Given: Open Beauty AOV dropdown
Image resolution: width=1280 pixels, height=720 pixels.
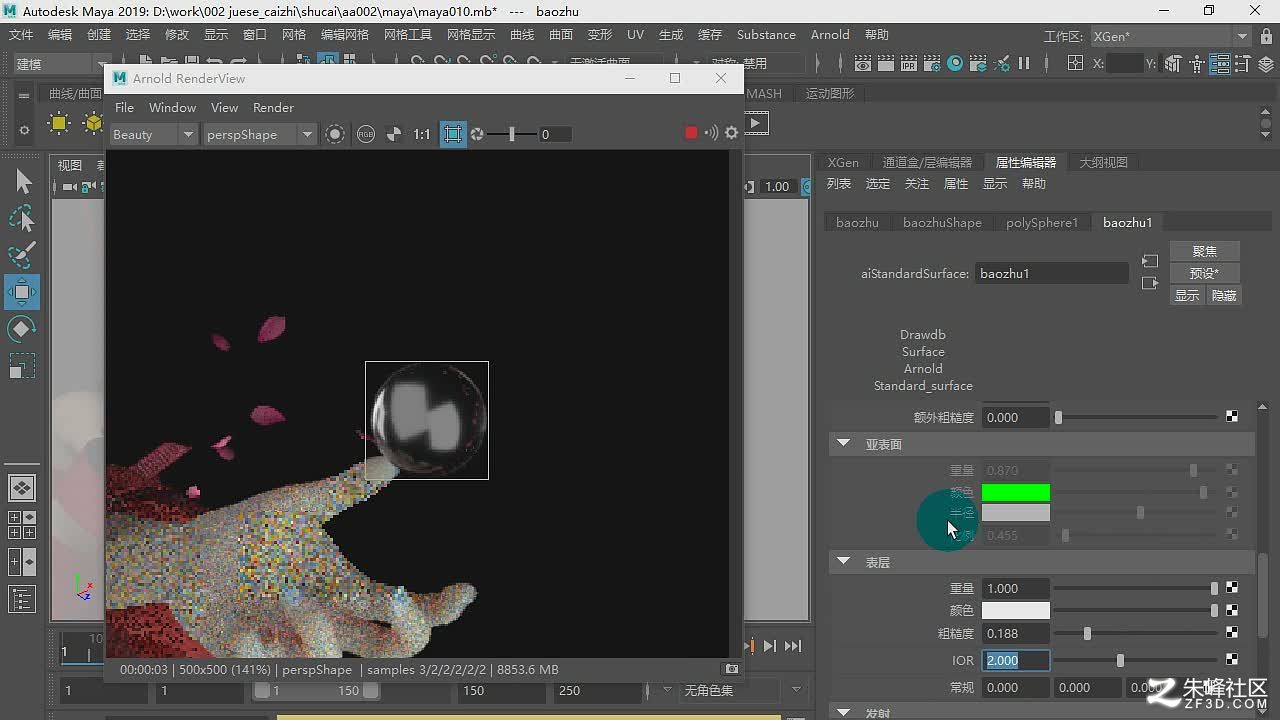Looking at the screenshot, I should [153, 134].
